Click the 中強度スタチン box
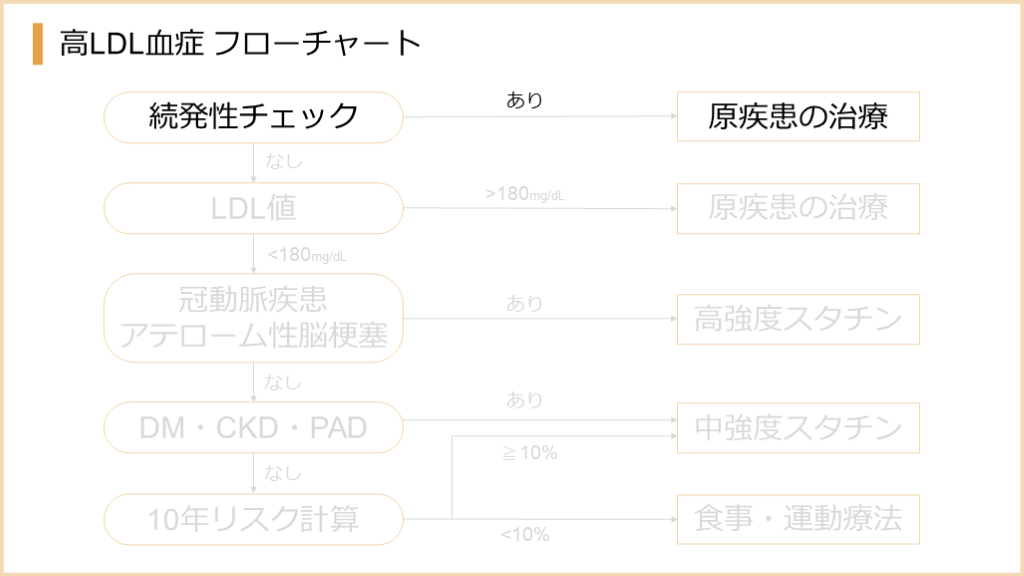1024x576 pixels. tap(798, 428)
